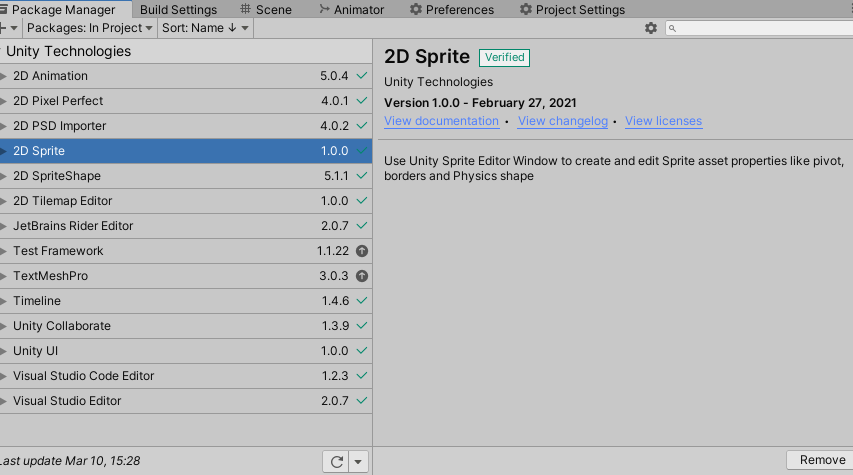Click the refresh package list icon

[337, 461]
